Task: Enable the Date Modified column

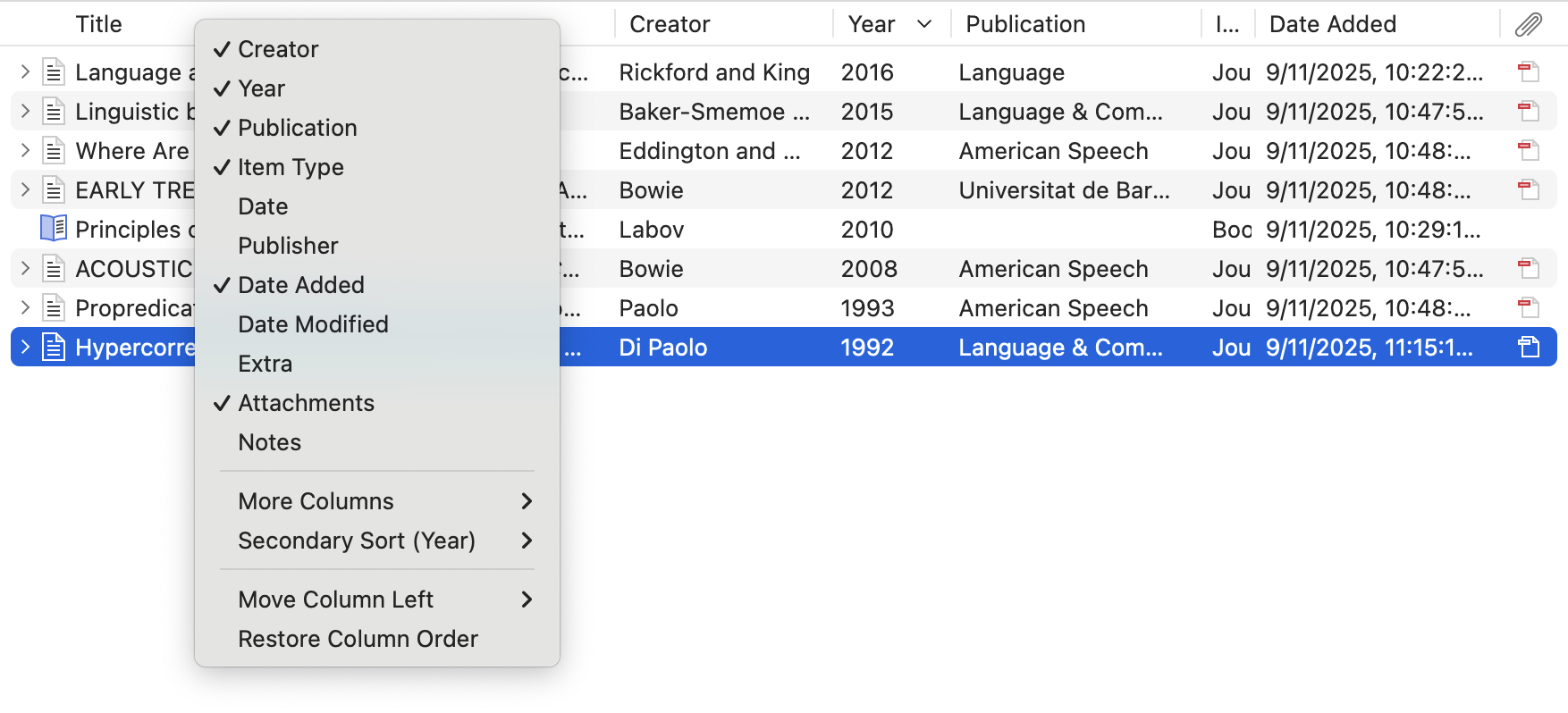Action: tap(313, 324)
